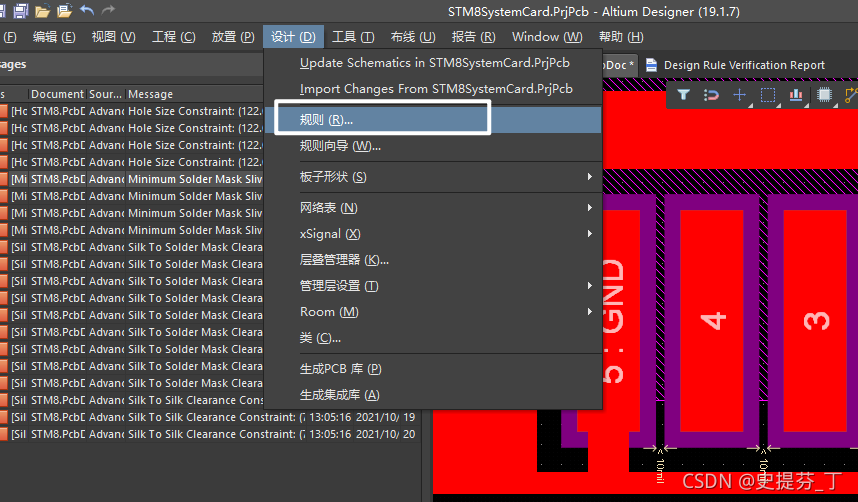Click the Place Component chip icon
The image size is (858, 502).
click(x=824, y=95)
